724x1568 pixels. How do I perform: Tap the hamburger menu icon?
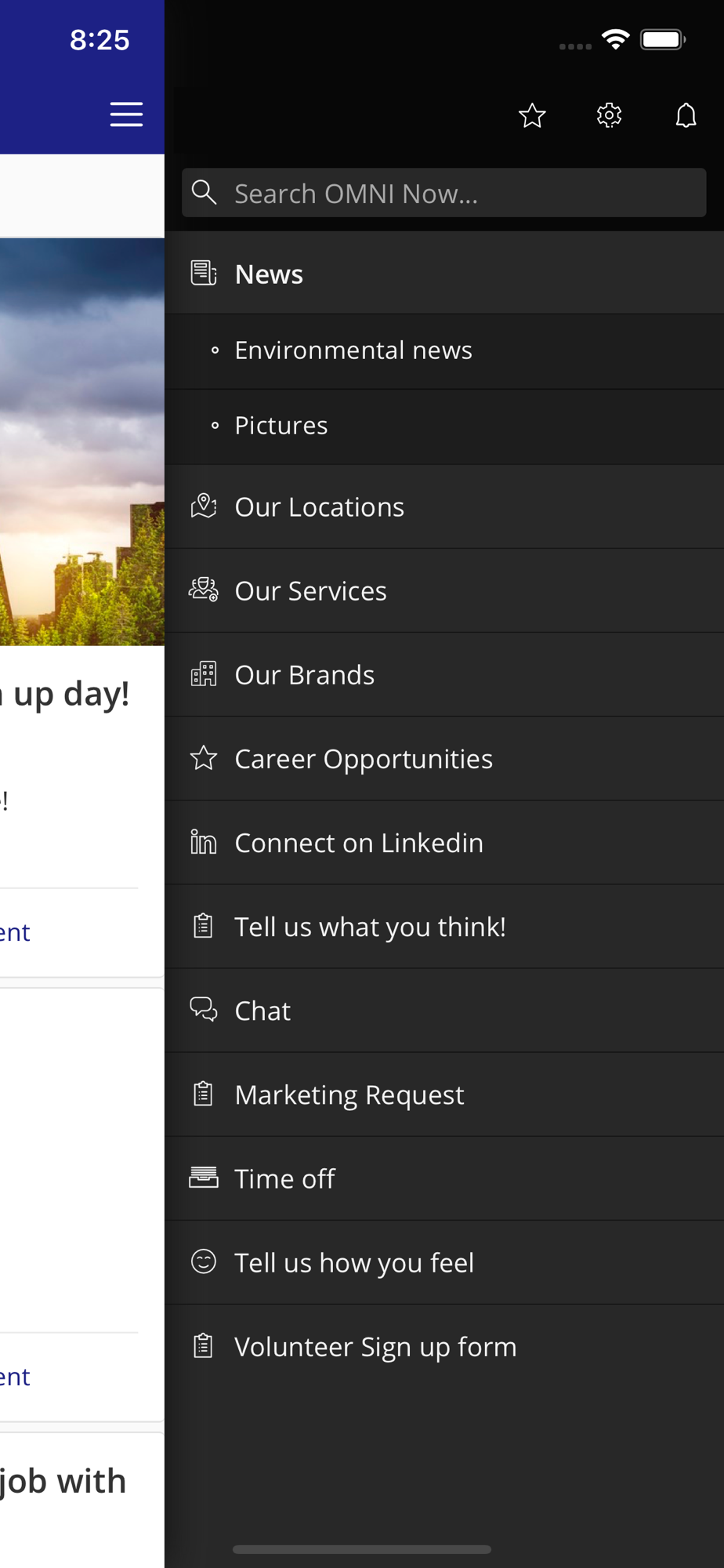click(x=125, y=114)
